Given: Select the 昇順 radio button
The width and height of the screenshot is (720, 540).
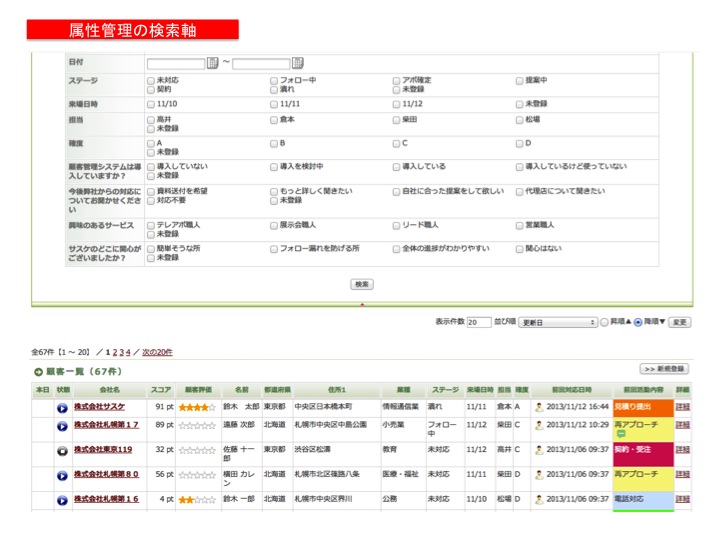Looking at the screenshot, I should click(605, 323).
